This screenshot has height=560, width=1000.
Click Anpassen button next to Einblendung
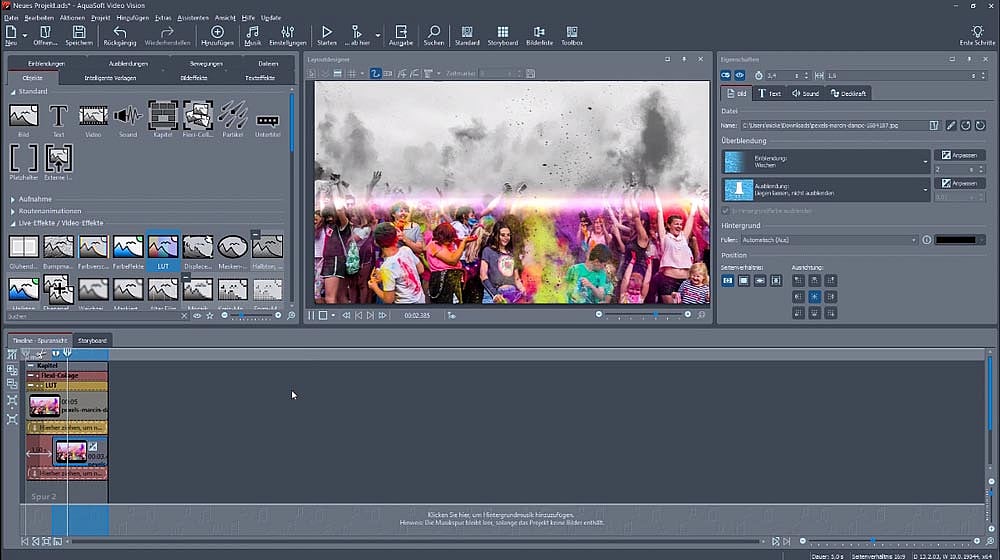959,155
